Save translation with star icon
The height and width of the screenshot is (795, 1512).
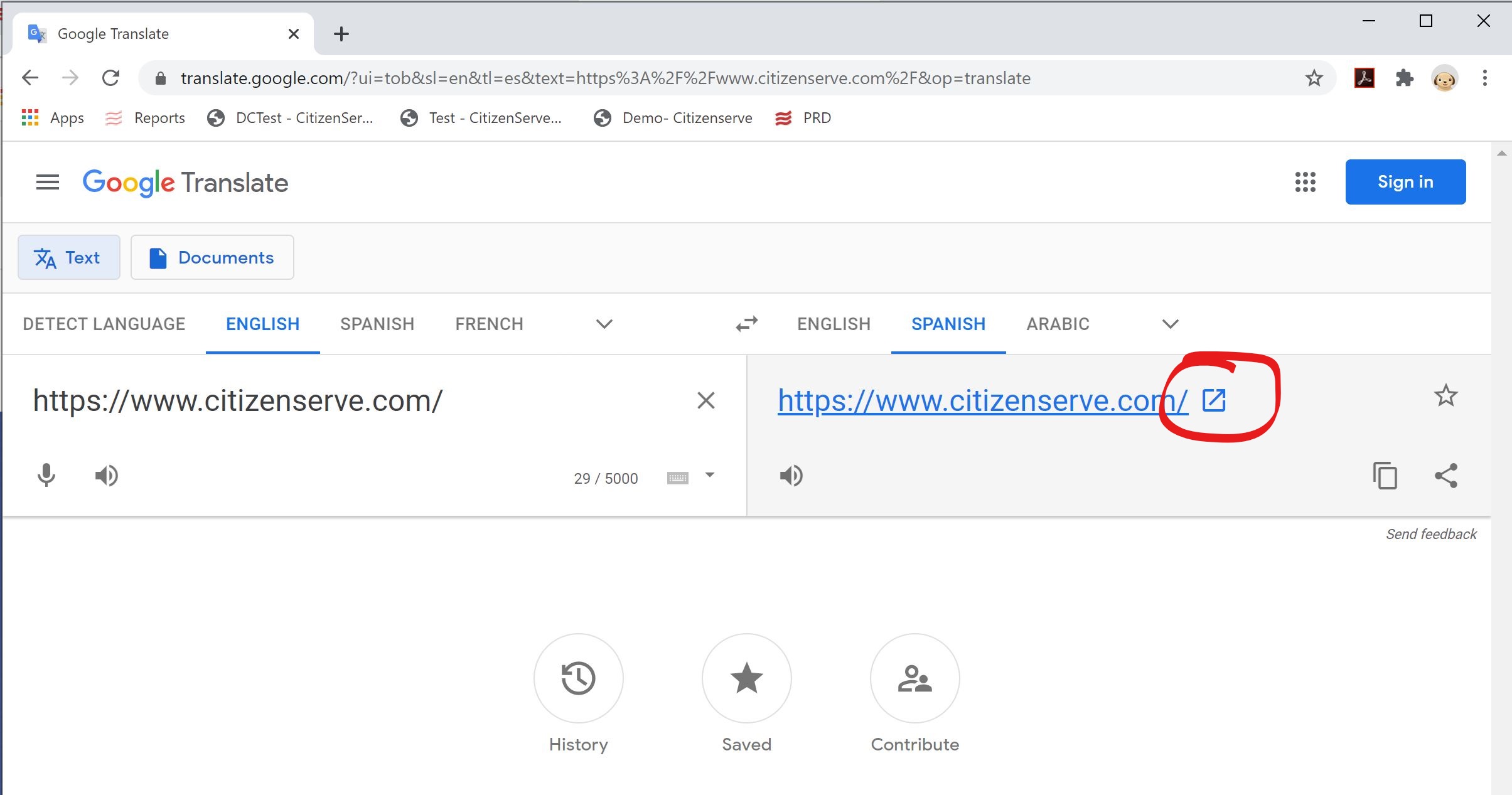tap(1445, 395)
